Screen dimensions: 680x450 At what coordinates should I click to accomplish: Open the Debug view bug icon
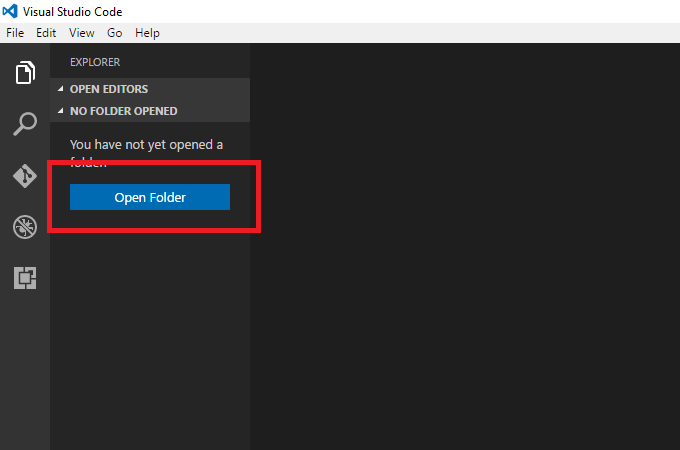coord(25,227)
